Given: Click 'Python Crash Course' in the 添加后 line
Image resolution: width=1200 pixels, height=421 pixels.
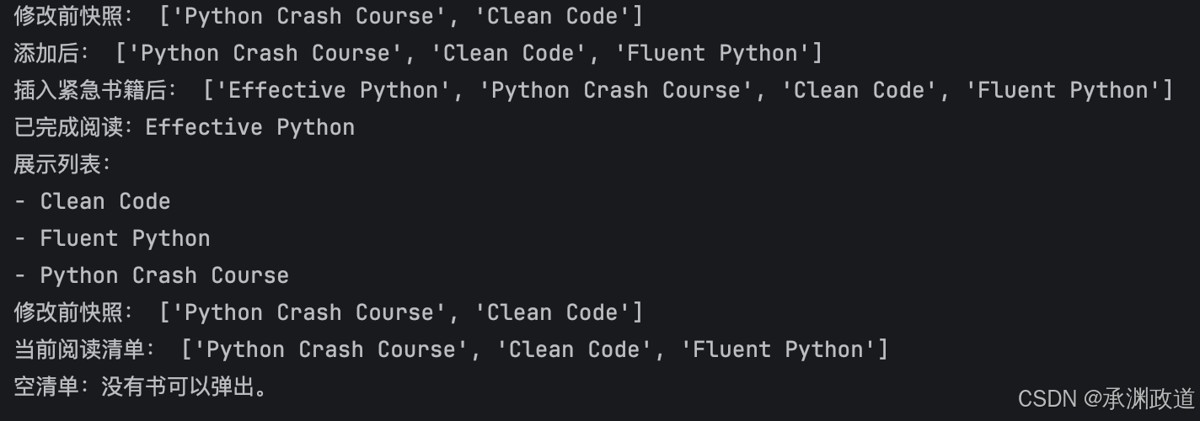Looking at the screenshot, I should click(x=270, y=53).
